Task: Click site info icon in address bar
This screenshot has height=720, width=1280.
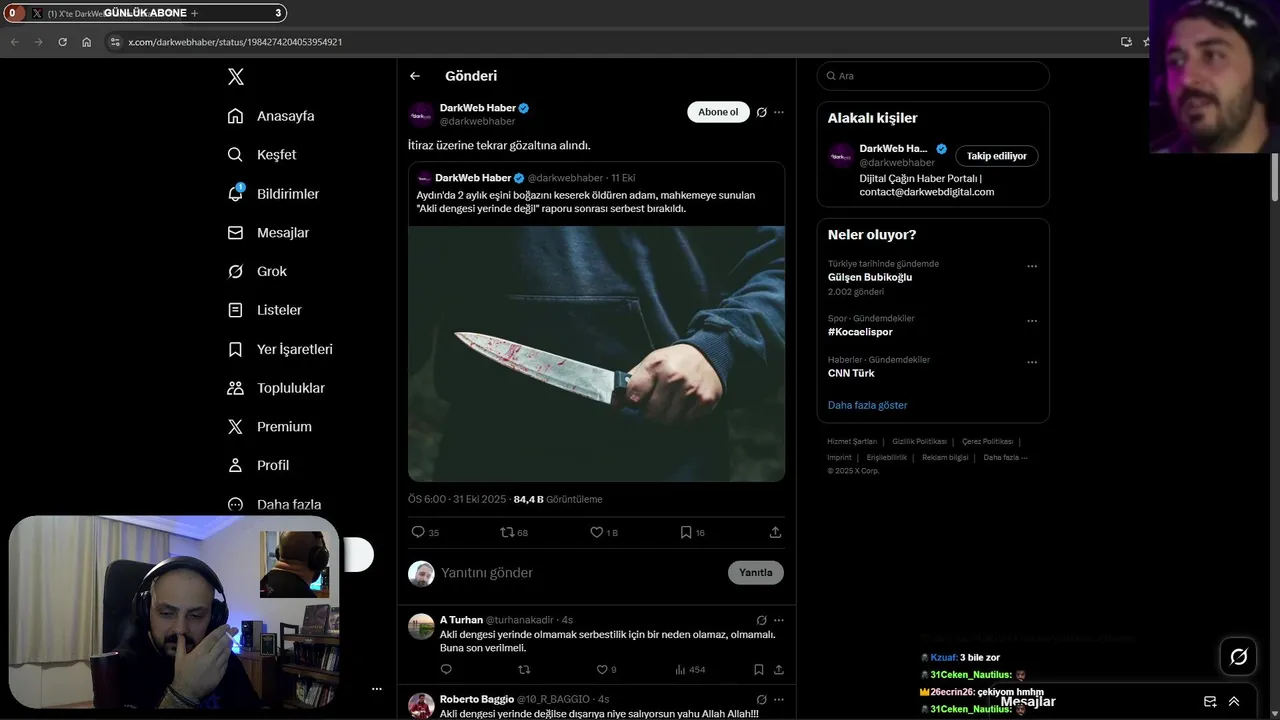Action: pyautogui.click(x=115, y=42)
